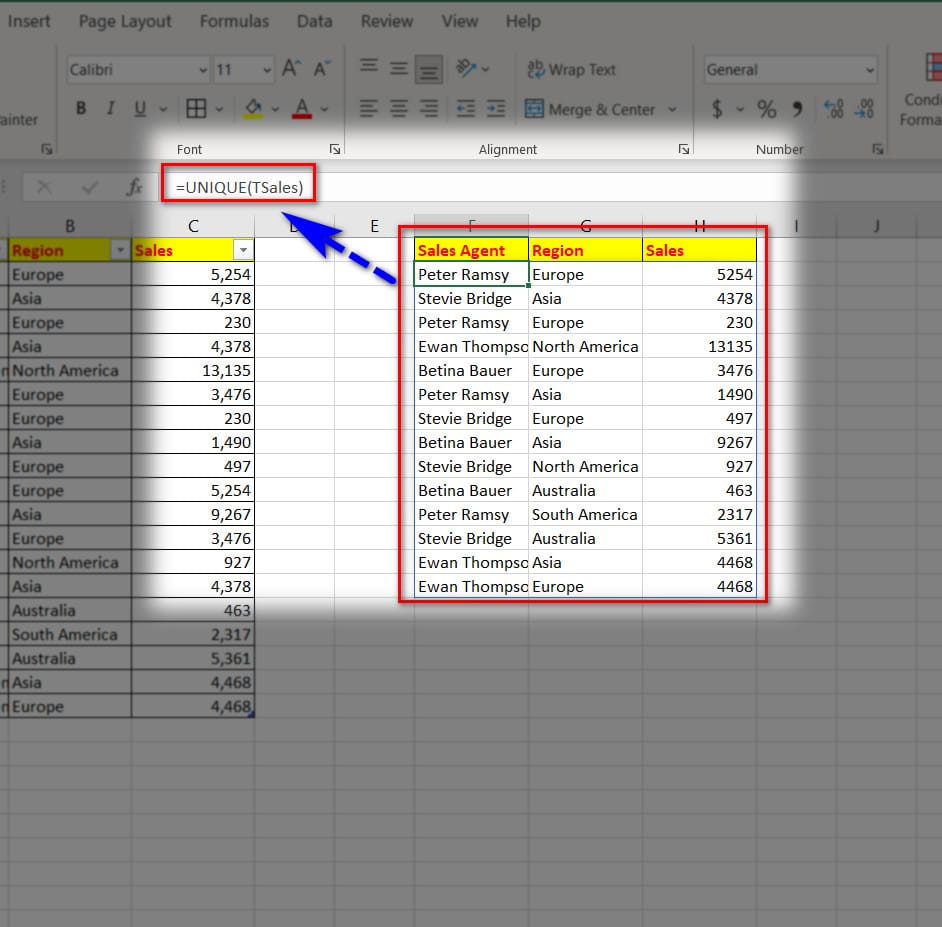Click the Orientation text angle icon
942x927 pixels.
[x=466, y=69]
